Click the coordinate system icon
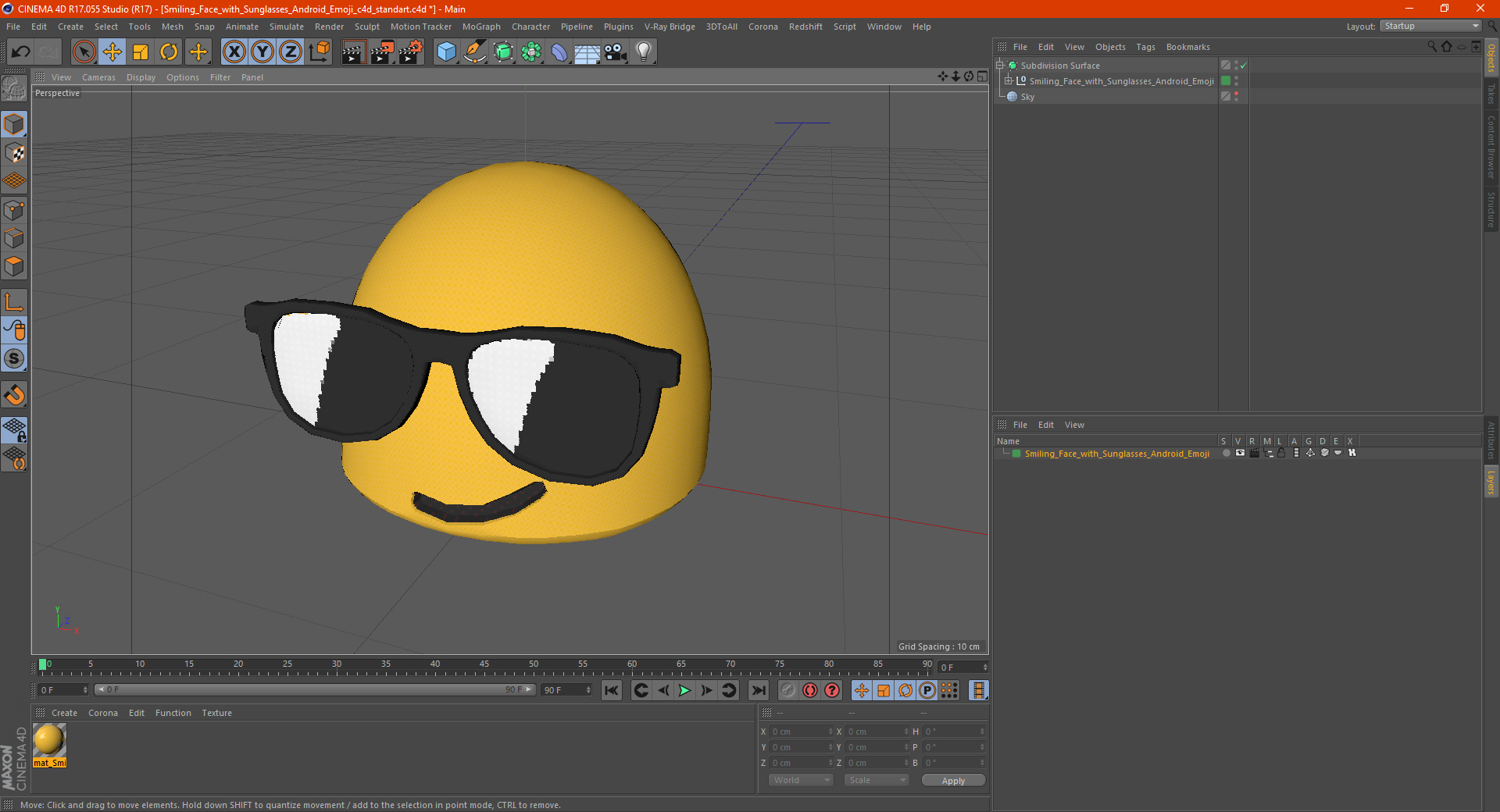Viewport: 1500px width, 812px height. [319, 52]
